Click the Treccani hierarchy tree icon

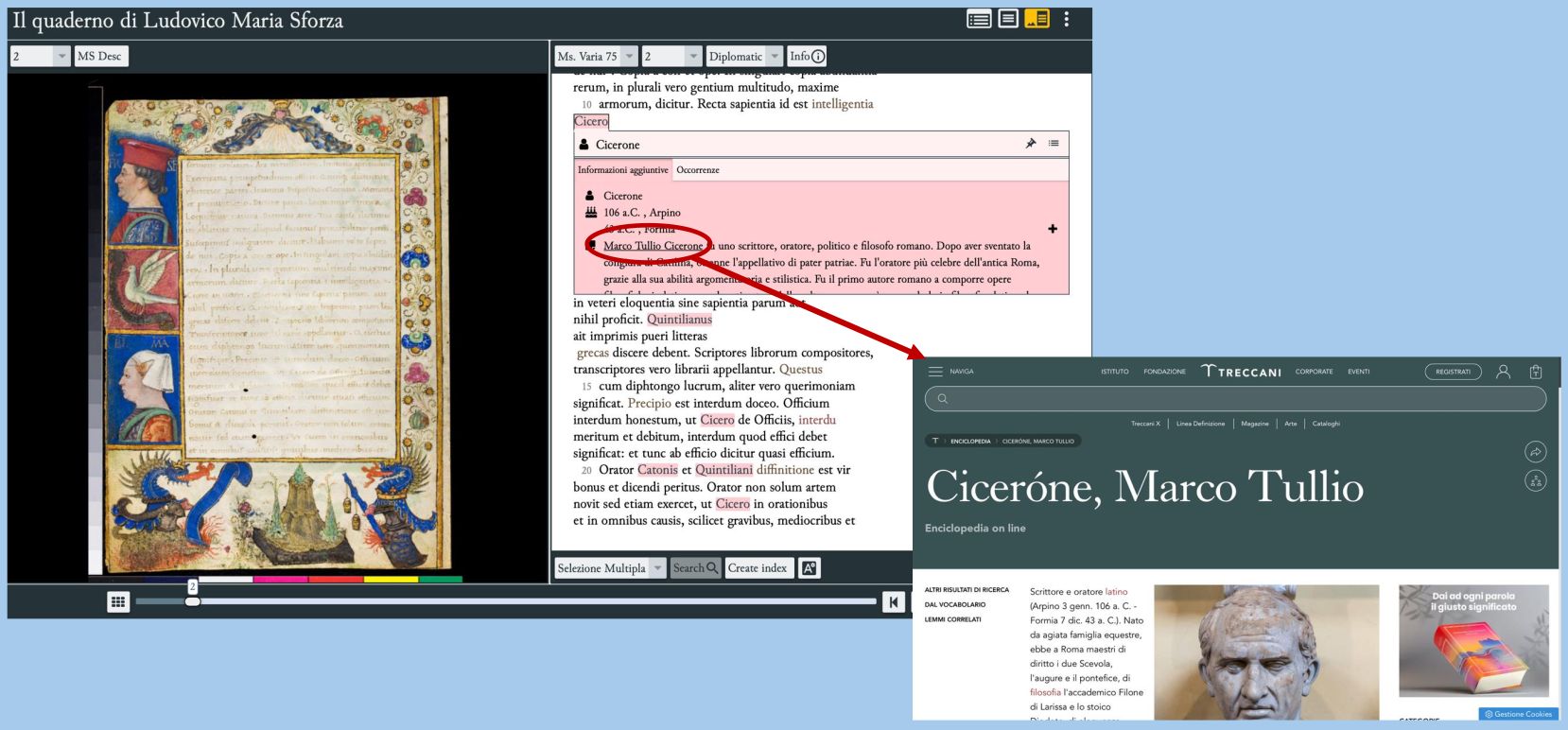click(x=1536, y=481)
